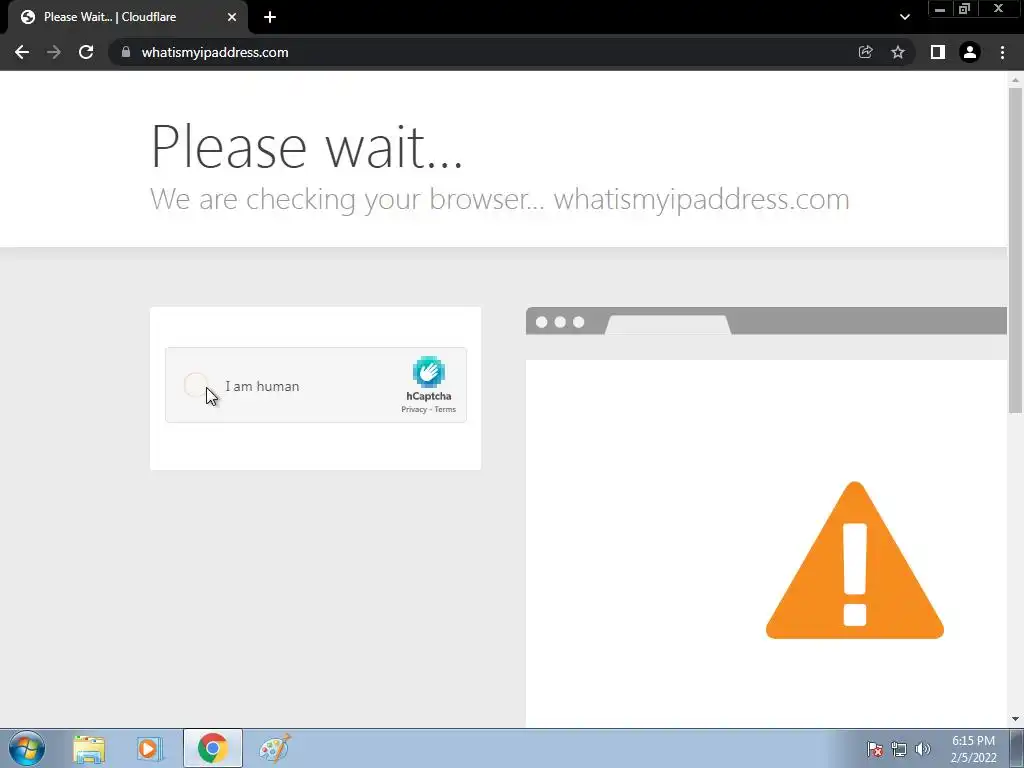Click the Chrome taskbar icon

point(212,748)
